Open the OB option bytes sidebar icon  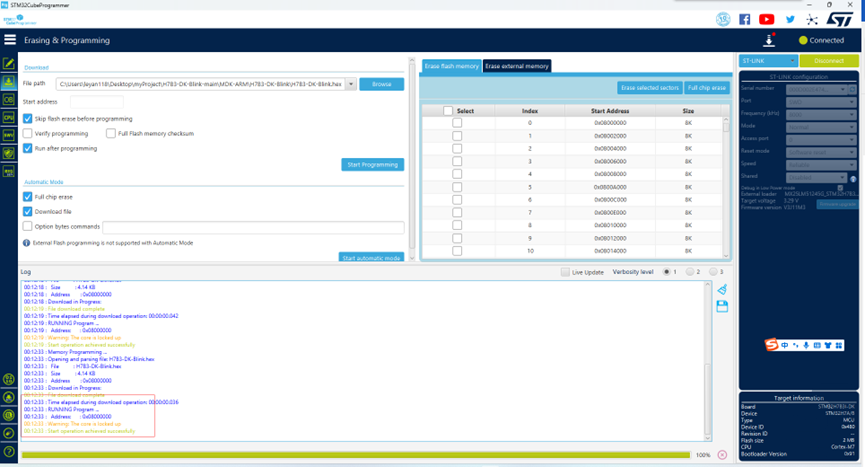coord(9,100)
